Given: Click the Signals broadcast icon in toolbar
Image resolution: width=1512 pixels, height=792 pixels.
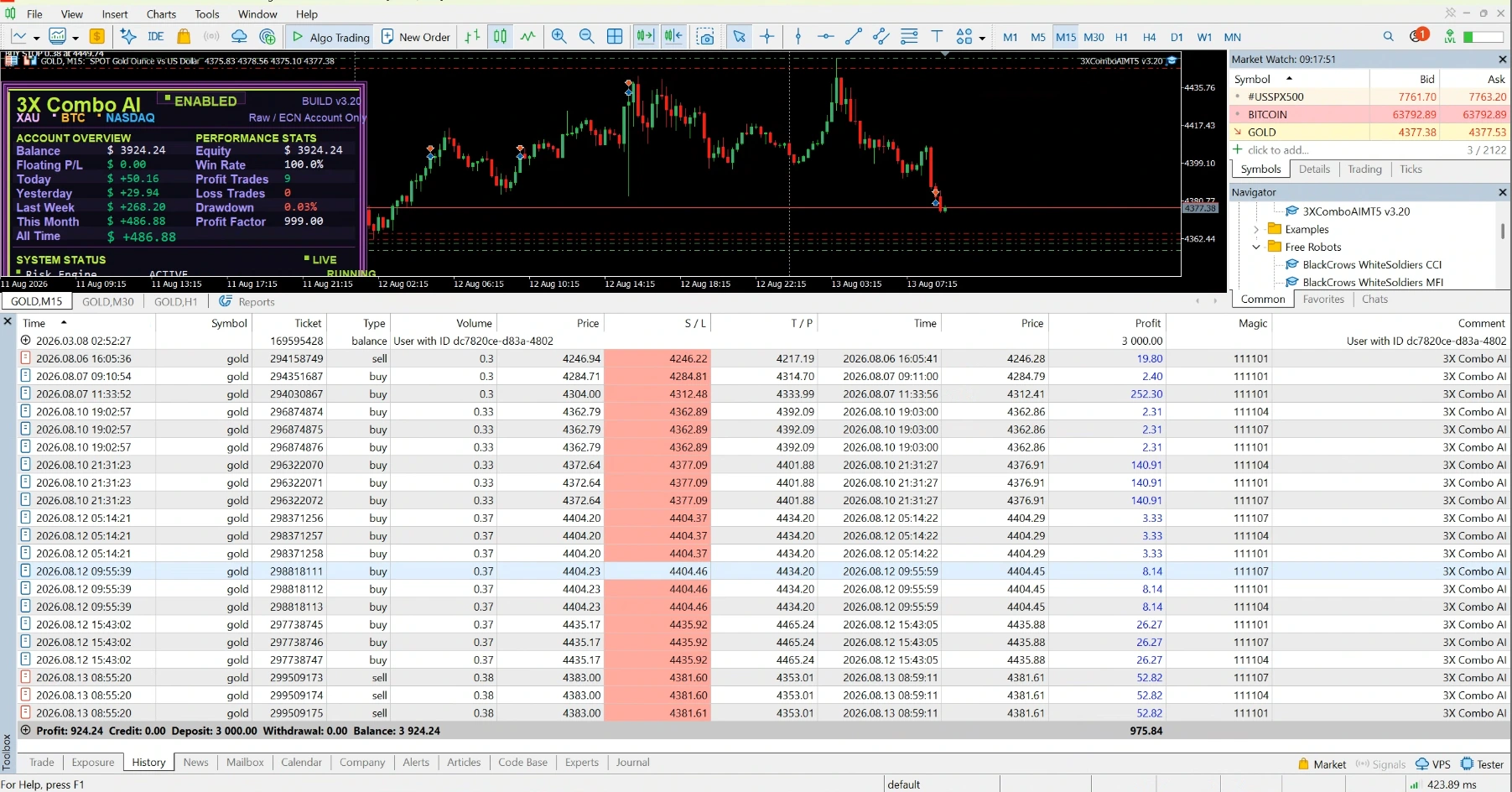Looking at the screenshot, I should 211,36.
